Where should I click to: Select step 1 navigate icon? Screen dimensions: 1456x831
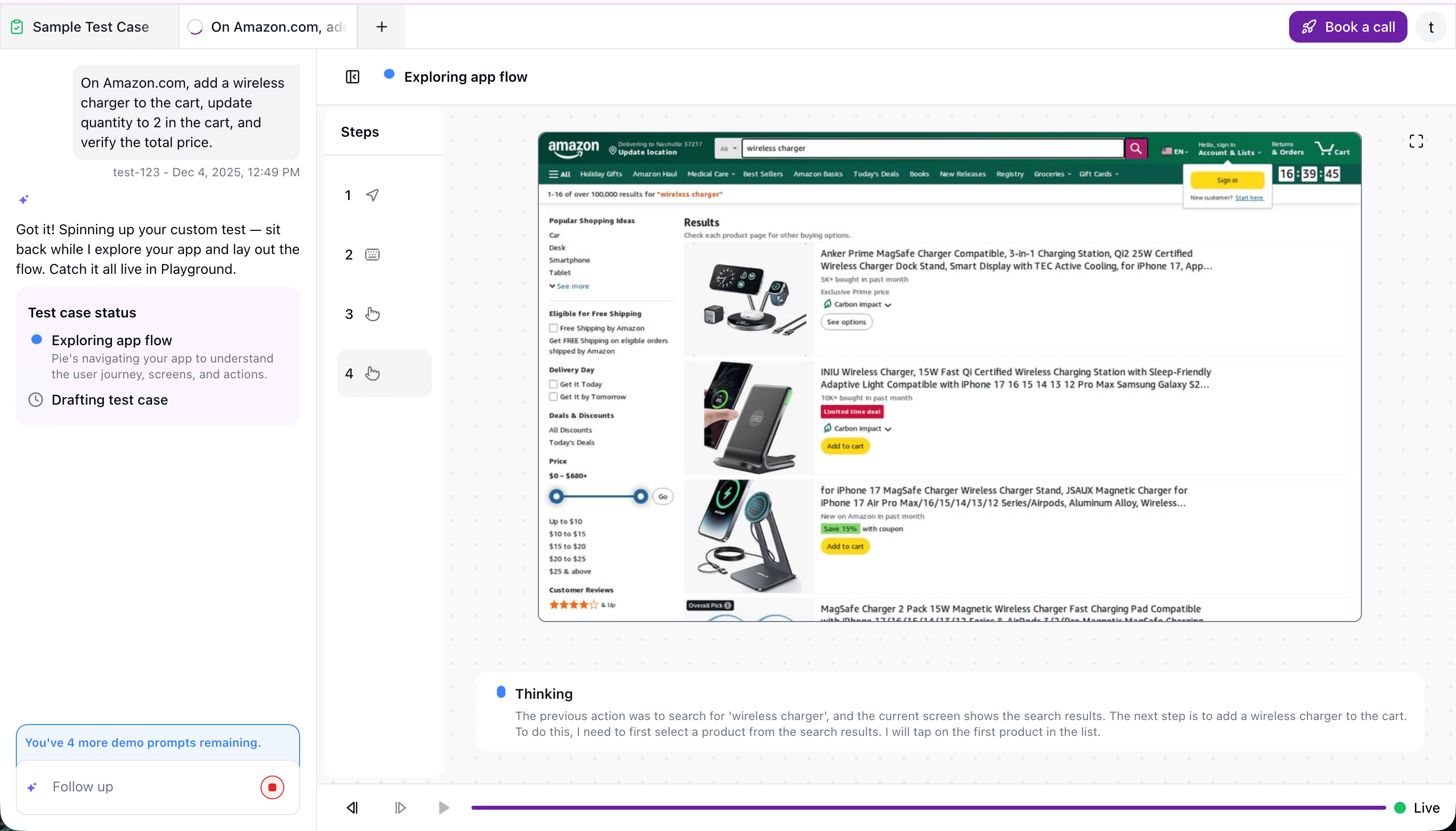(x=372, y=195)
